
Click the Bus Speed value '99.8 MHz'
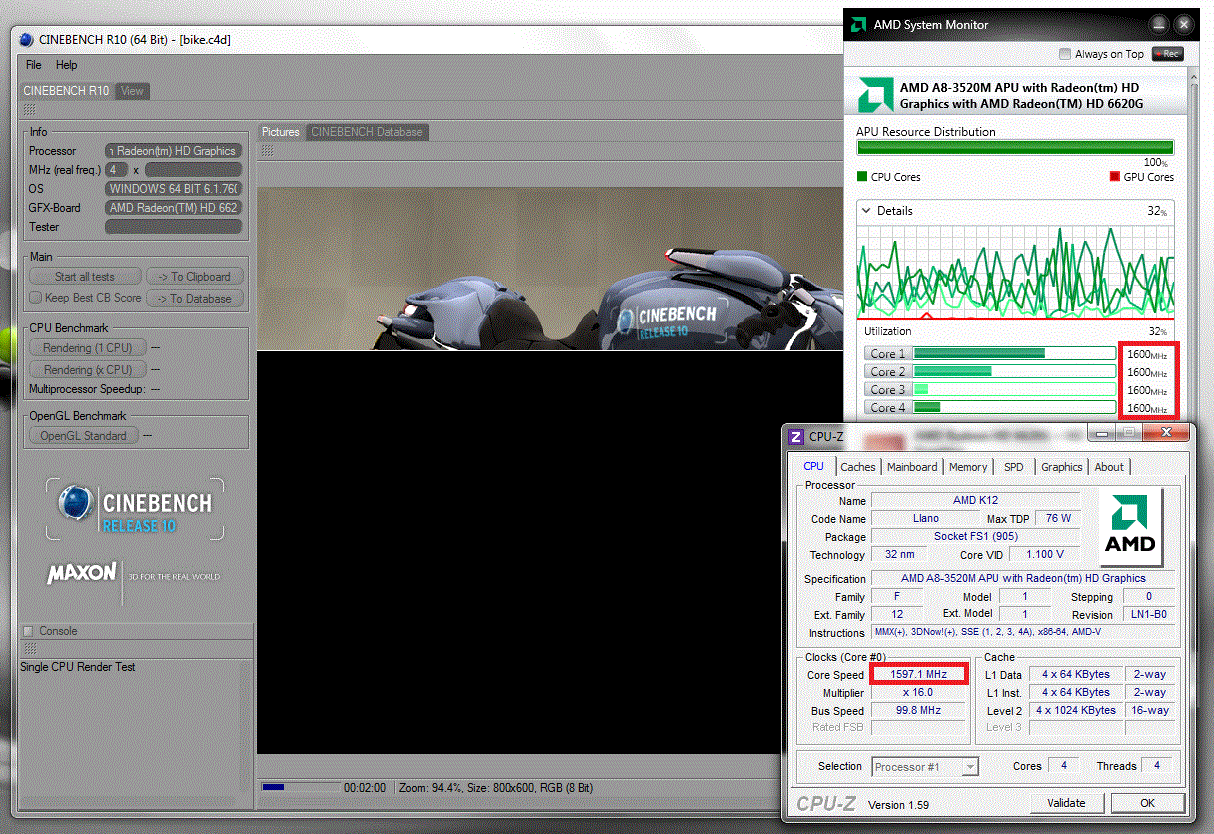[918, 711]
